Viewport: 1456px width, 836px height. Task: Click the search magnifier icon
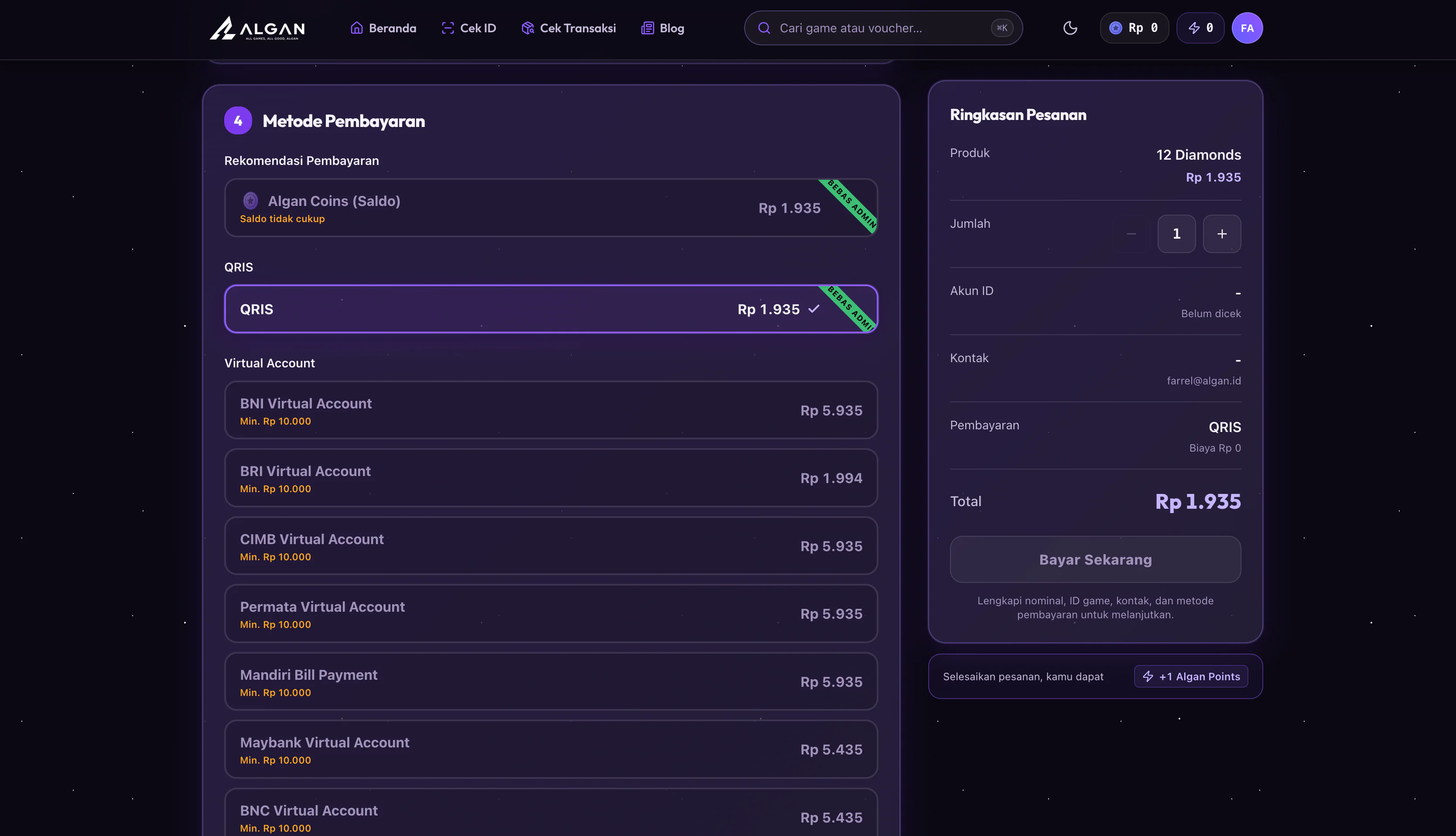764,28
